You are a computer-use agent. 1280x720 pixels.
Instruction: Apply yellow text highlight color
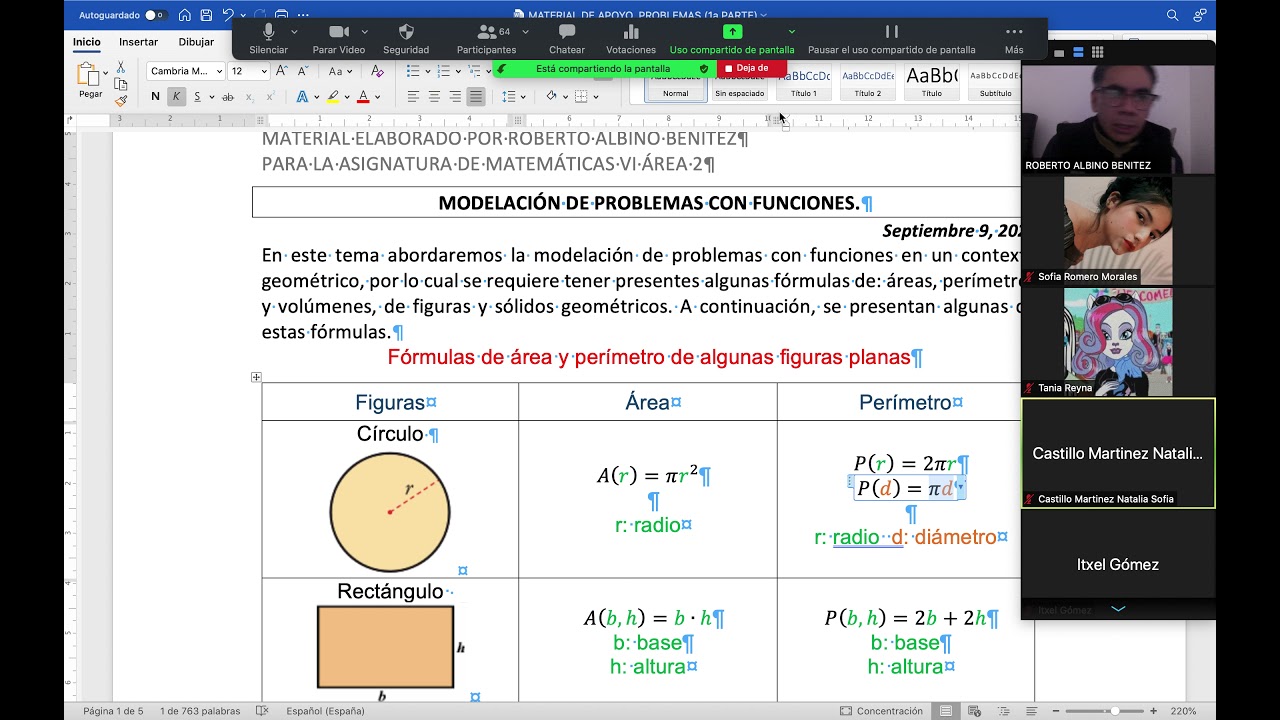click(332, 97)
